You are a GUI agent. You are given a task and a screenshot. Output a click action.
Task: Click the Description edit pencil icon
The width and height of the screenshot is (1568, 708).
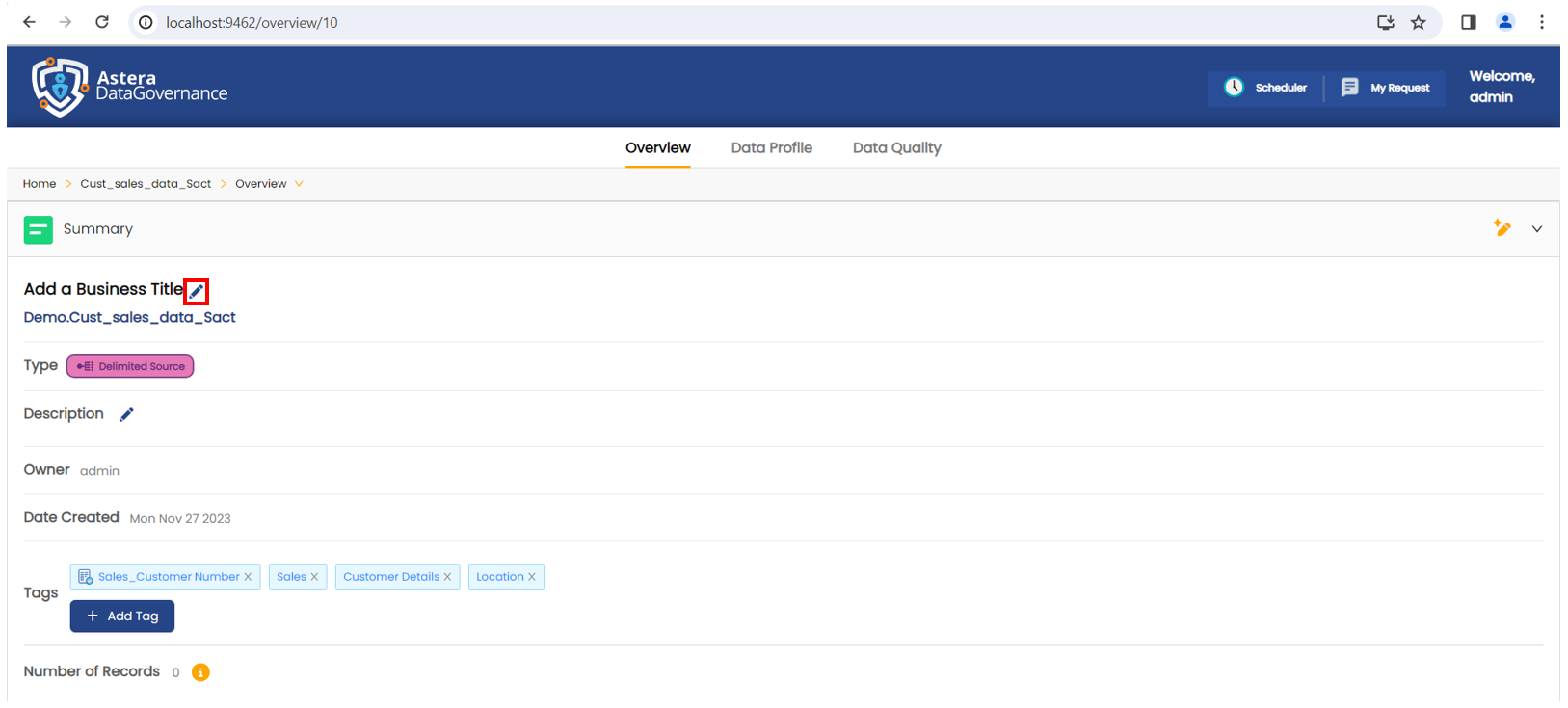tap(126, 414)
